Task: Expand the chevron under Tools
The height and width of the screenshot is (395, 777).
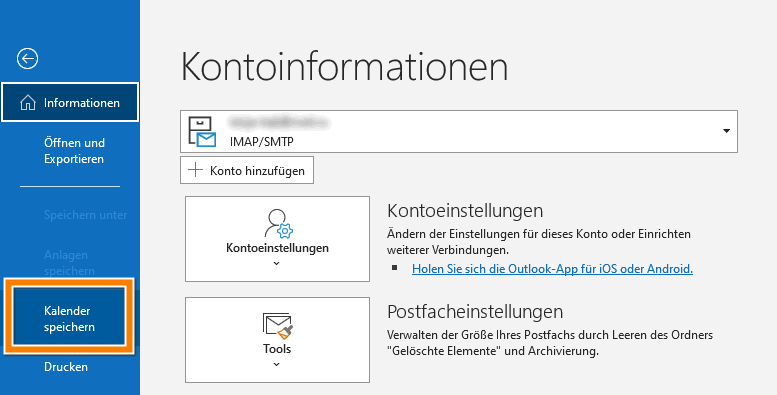Action: [x=277, y=365]
